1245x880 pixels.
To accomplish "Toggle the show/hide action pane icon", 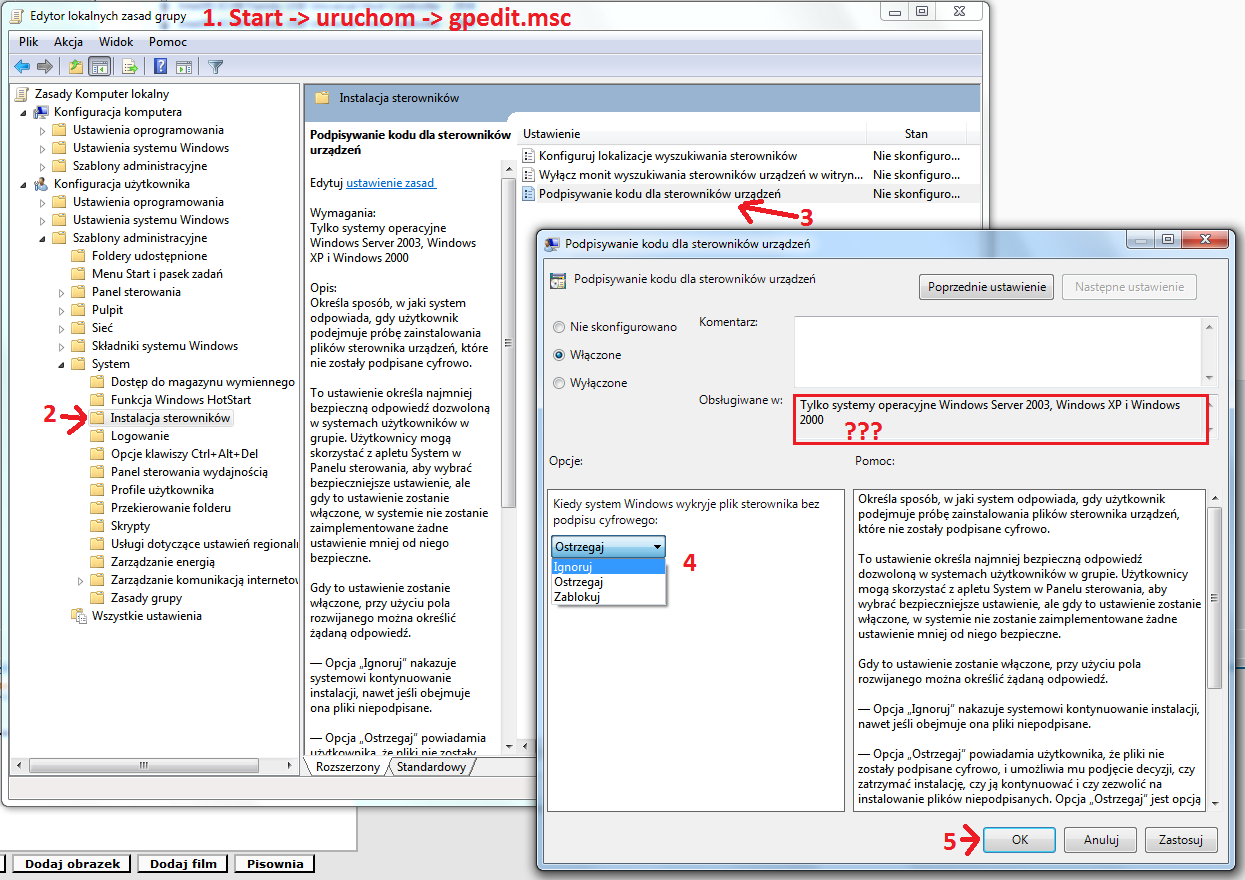I will [184, 67].
